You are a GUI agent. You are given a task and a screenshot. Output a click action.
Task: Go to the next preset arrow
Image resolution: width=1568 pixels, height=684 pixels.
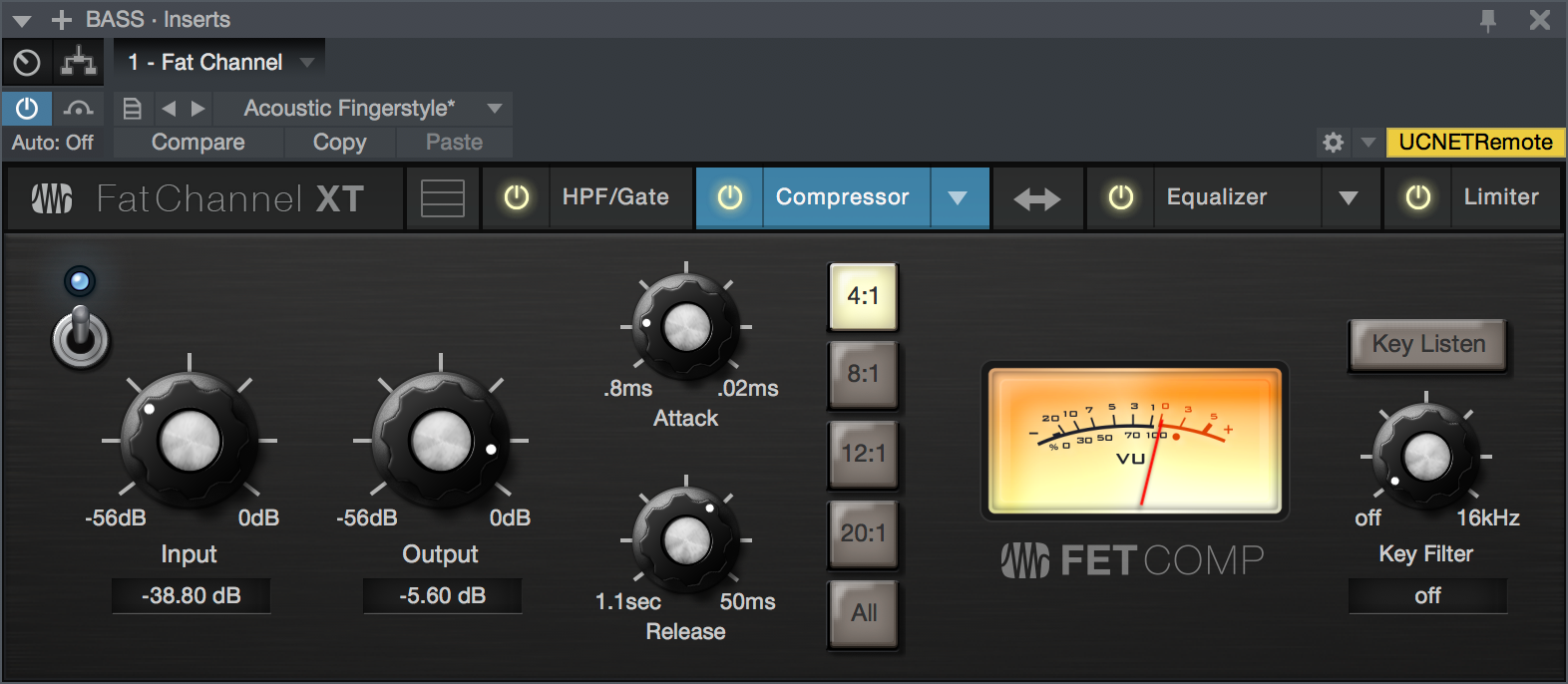[197, 109]
